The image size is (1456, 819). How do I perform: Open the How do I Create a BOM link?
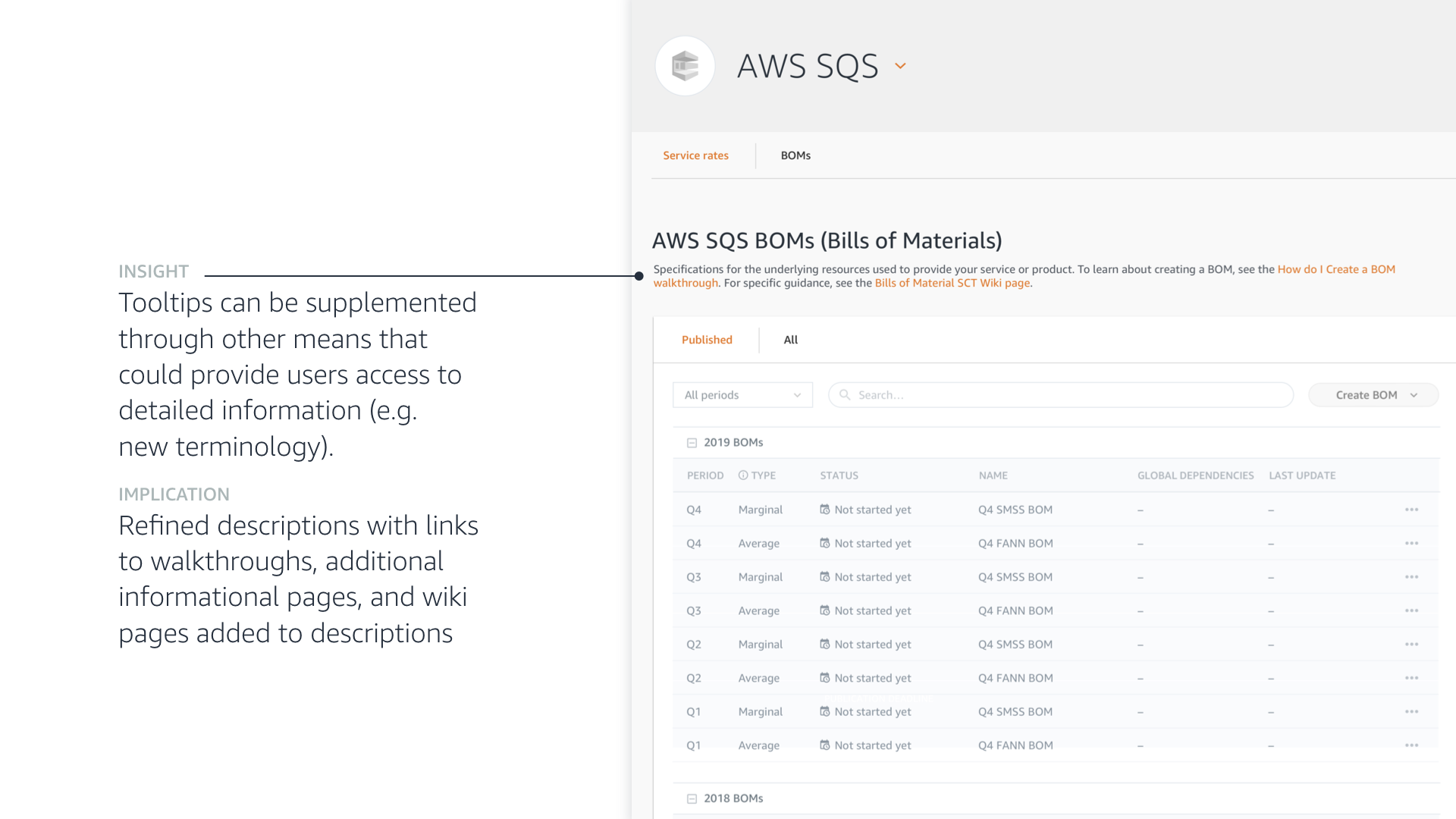(1335, 269)
